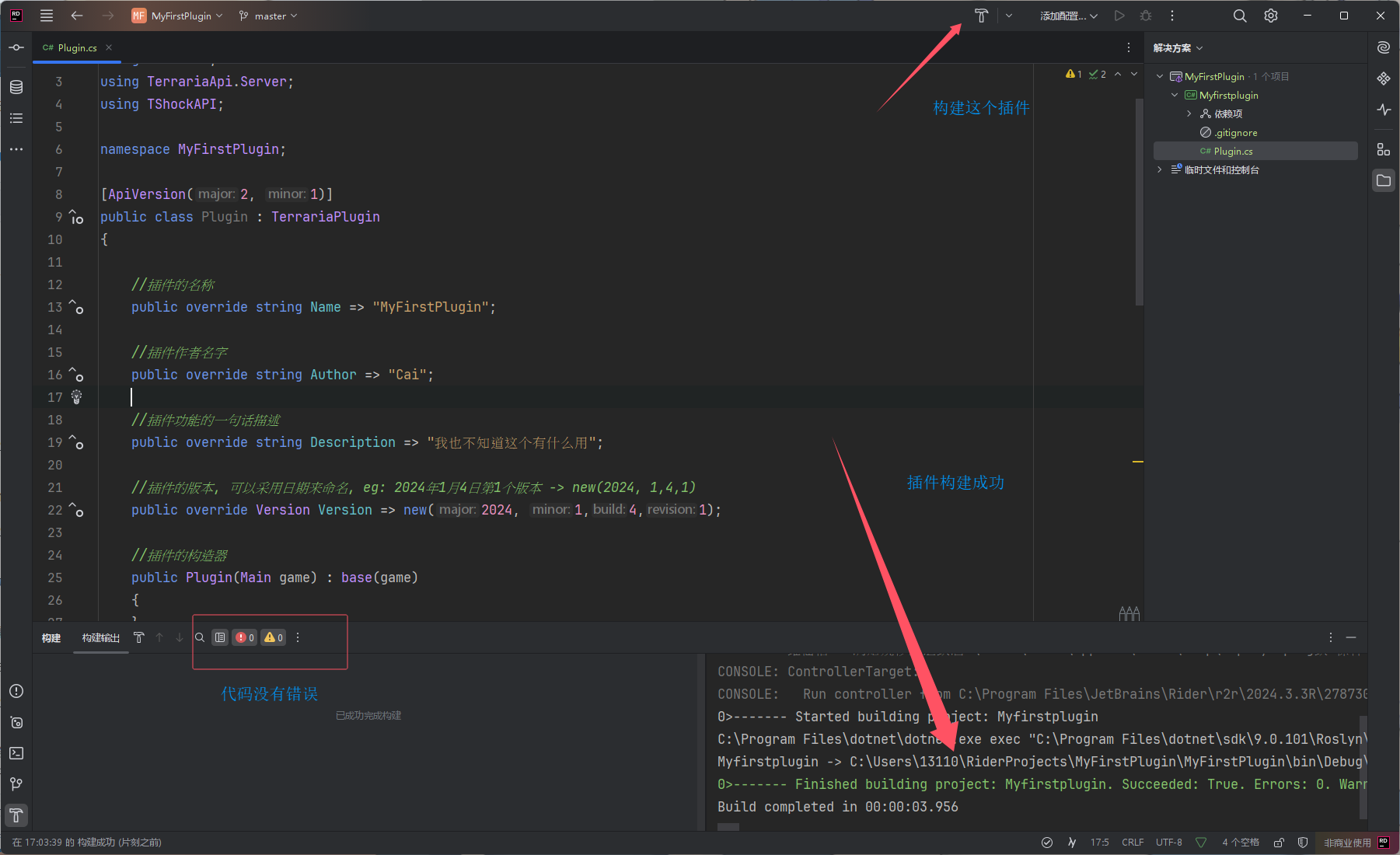Open the master branch dropdown

point(268,16)
